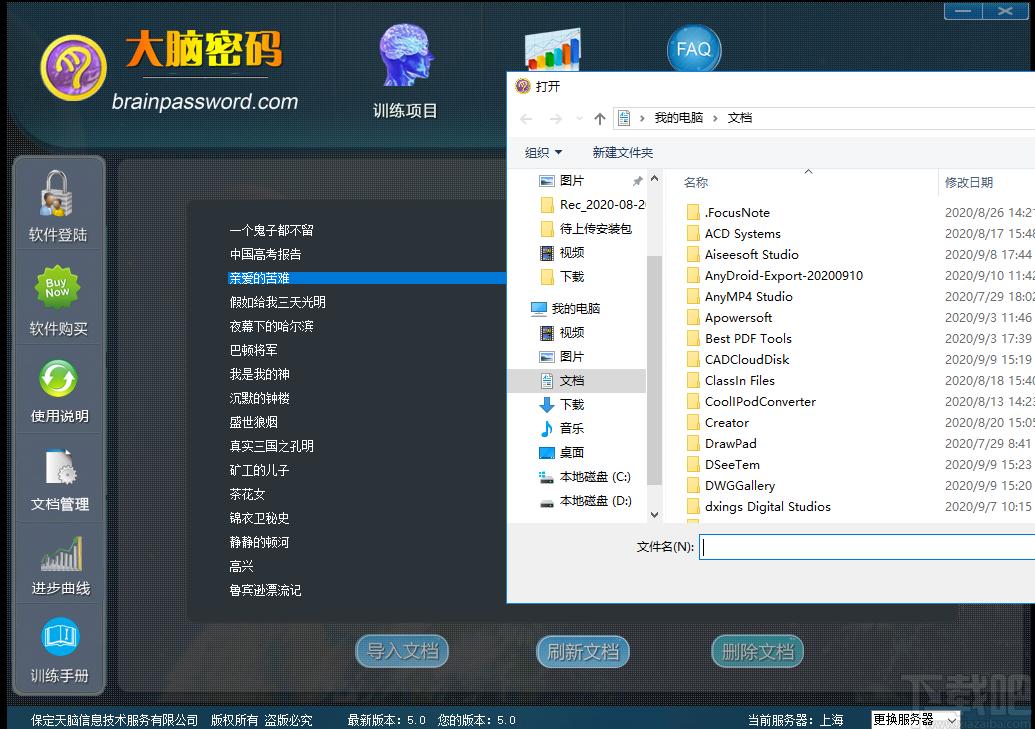The width and height of the screenshot is (1035, 729).
Task: Open 训练项目 brain head icon
Action: (405, 55)
